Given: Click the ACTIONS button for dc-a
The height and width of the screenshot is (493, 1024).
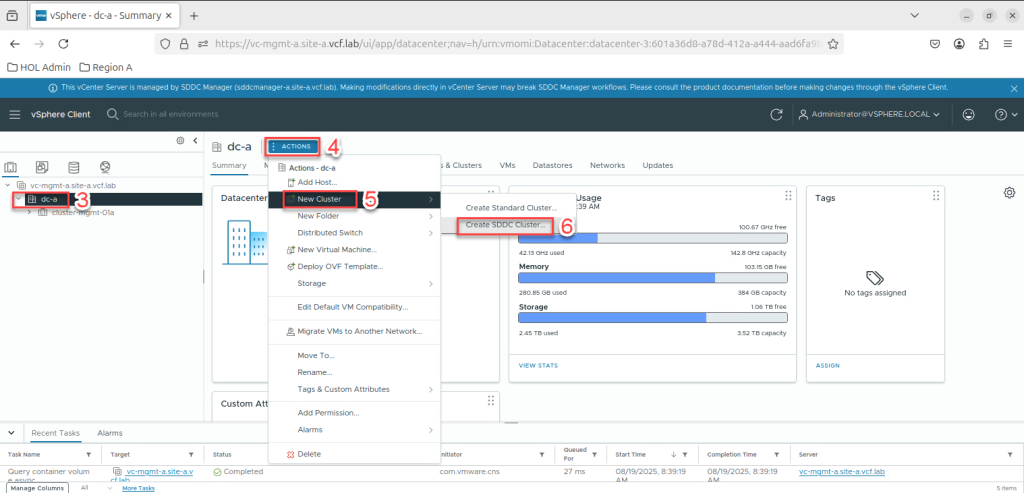Looking at the screenshot, I should [x=293, y=147].
